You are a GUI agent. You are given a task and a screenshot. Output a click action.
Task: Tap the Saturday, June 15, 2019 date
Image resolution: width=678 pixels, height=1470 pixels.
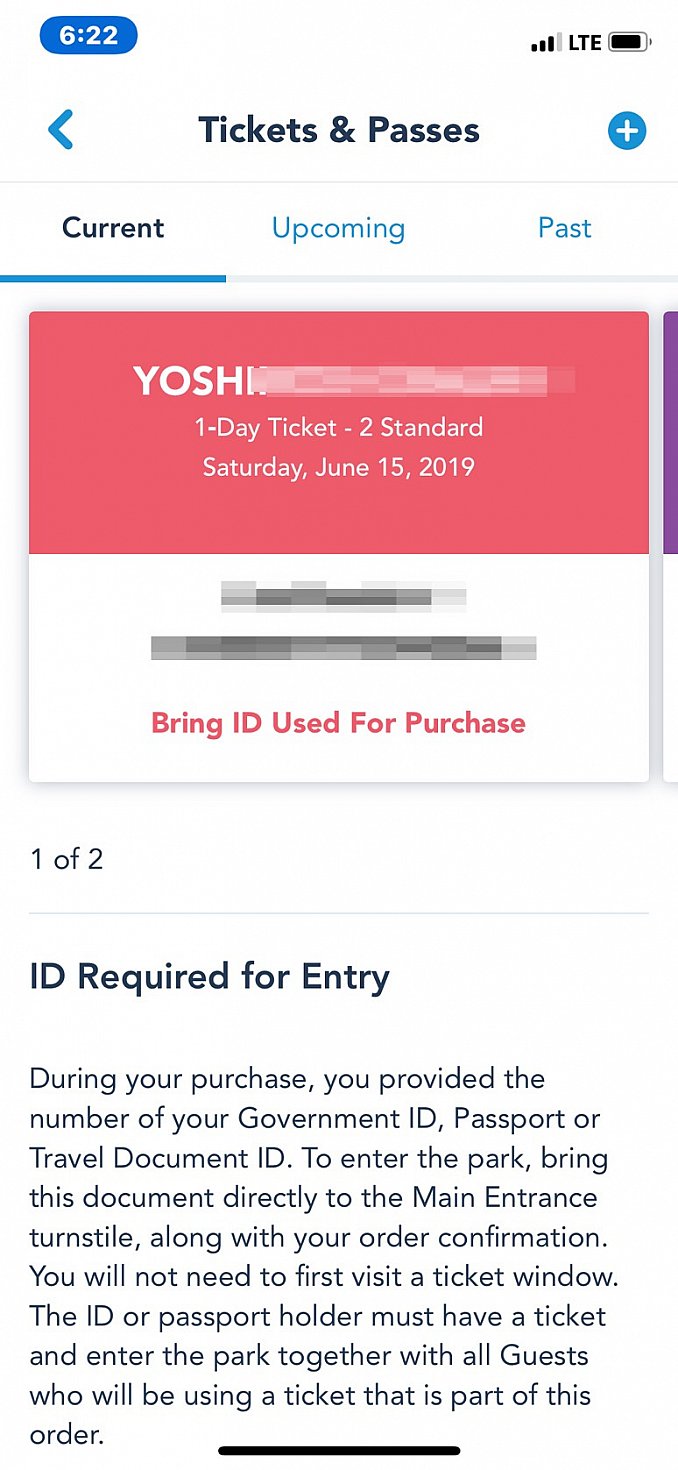339,467
